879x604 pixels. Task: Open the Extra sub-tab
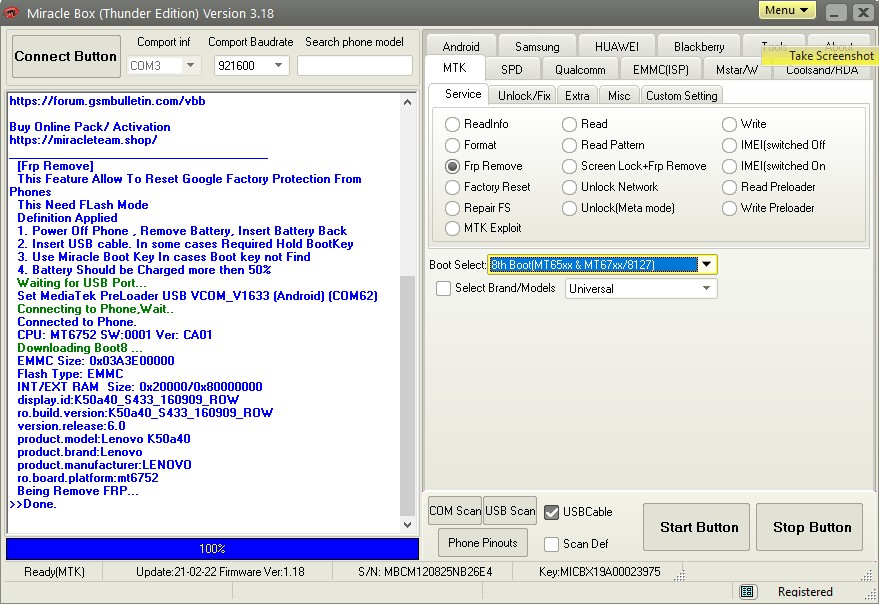coord(577,96)
